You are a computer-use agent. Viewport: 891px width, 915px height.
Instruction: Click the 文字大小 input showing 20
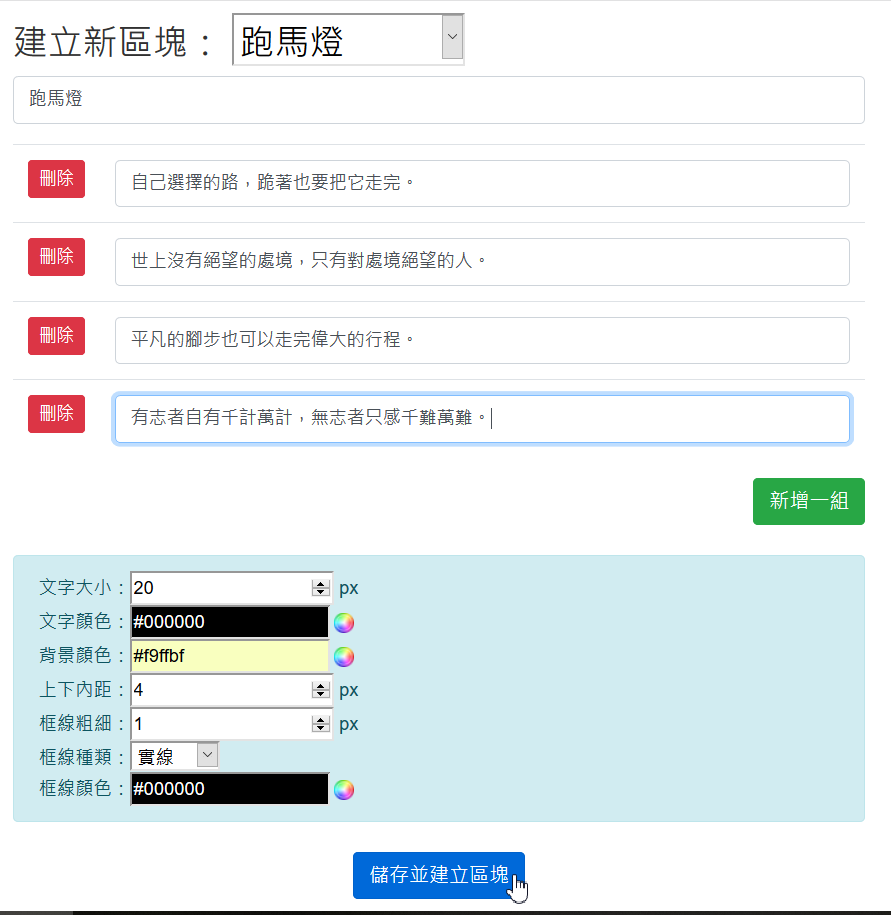(220, 588)
